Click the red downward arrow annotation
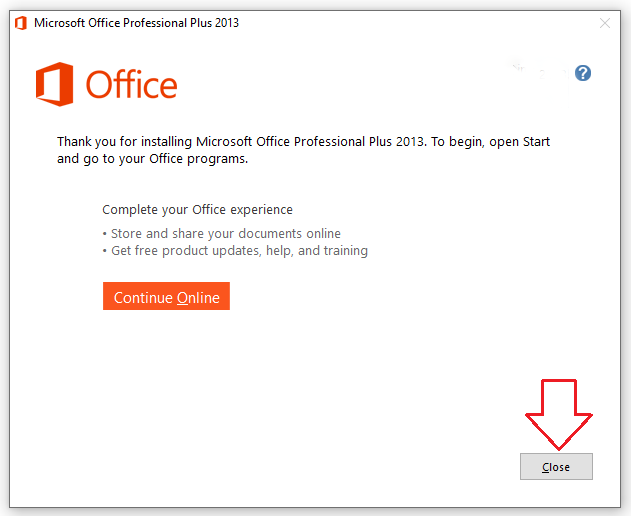This screenshot has width=631, height=516. [x=557, y=412]
